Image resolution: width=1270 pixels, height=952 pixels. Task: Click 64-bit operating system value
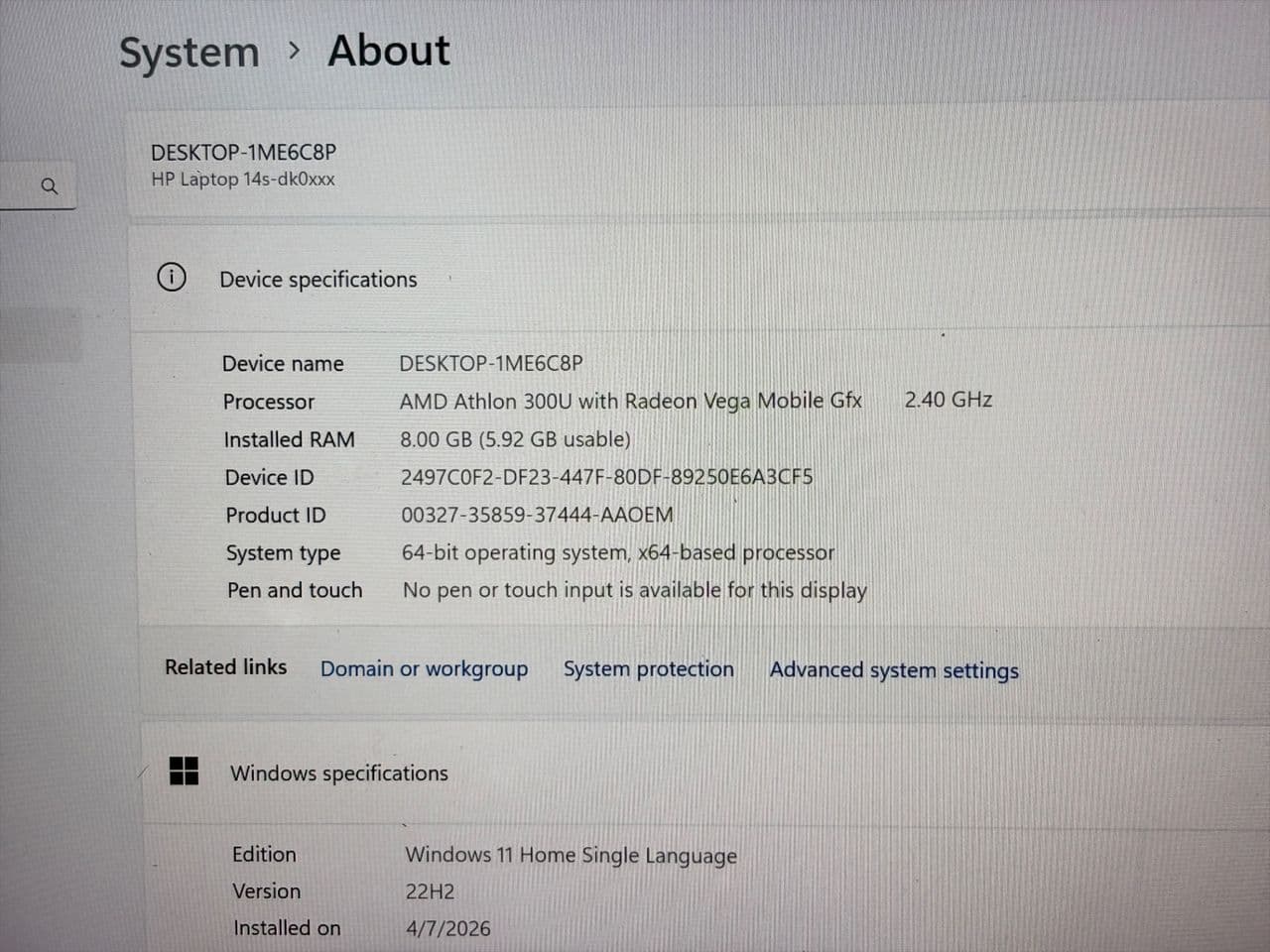click(618, 552)
